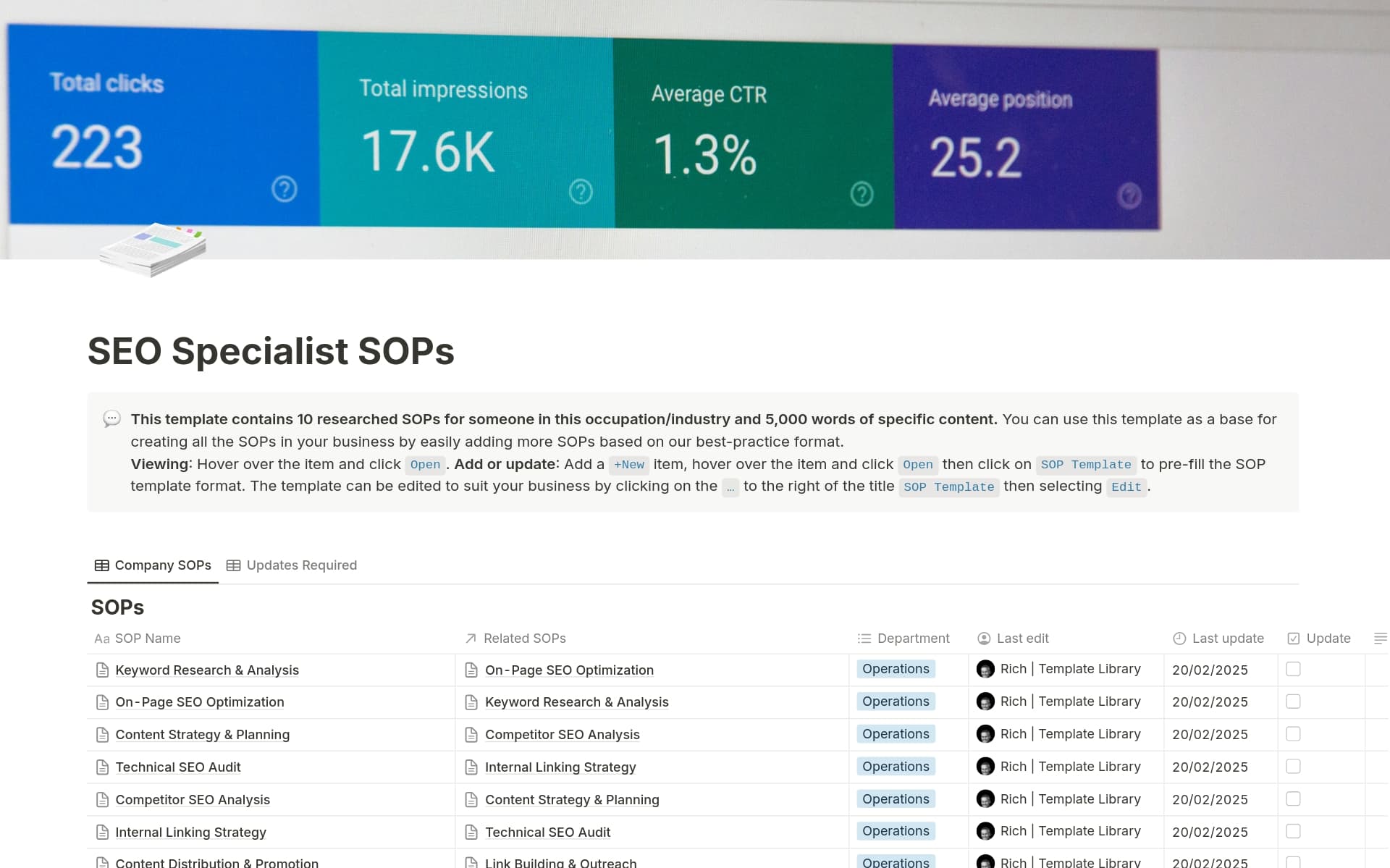Click the page icon beside Keyword Research & Analysis
Image resolution: width=1390 pixels, height=868 pixels.
tap(102, 670)
